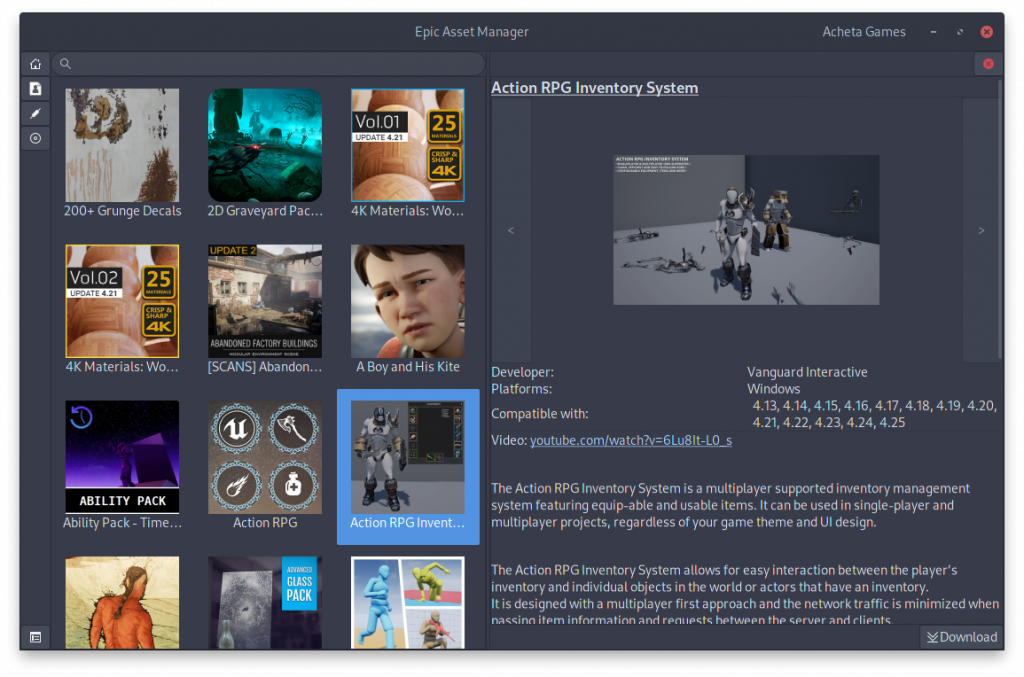Screen dimensions: 1024x677
Task: Focus the asset search field
Action: point(268,64)
